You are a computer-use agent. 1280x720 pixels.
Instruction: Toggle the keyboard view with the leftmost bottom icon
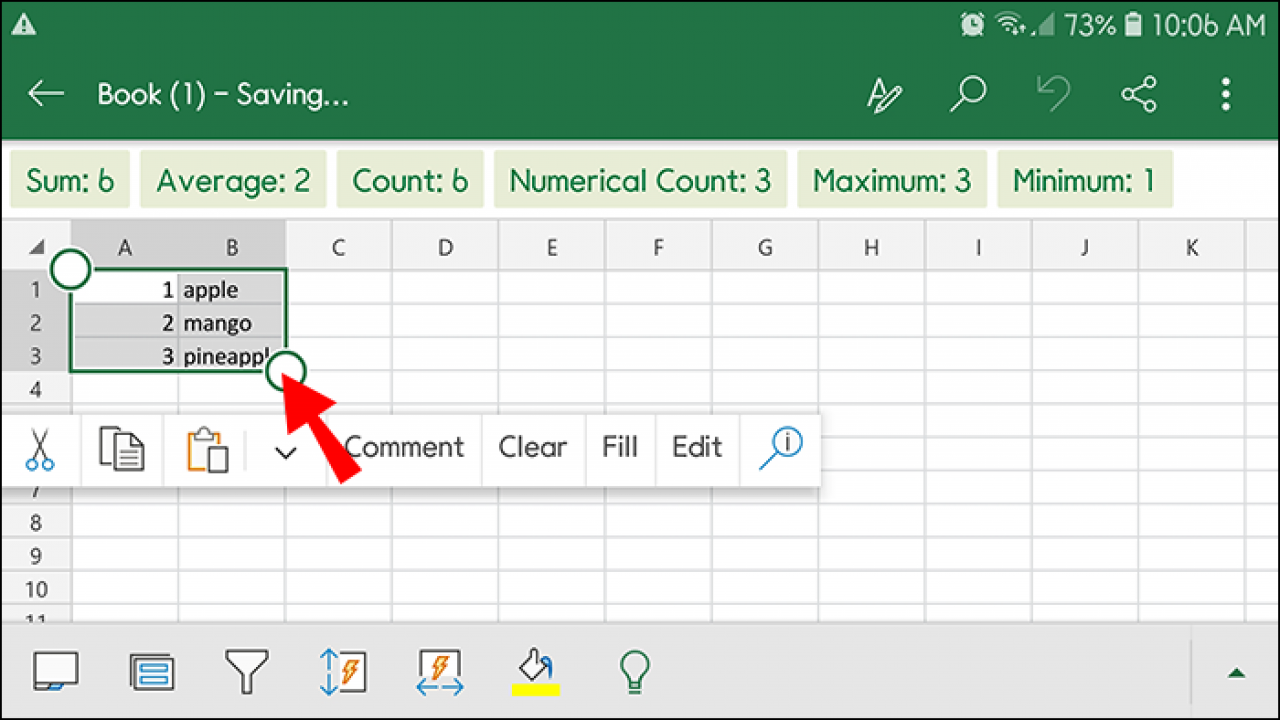coord(57,671)
